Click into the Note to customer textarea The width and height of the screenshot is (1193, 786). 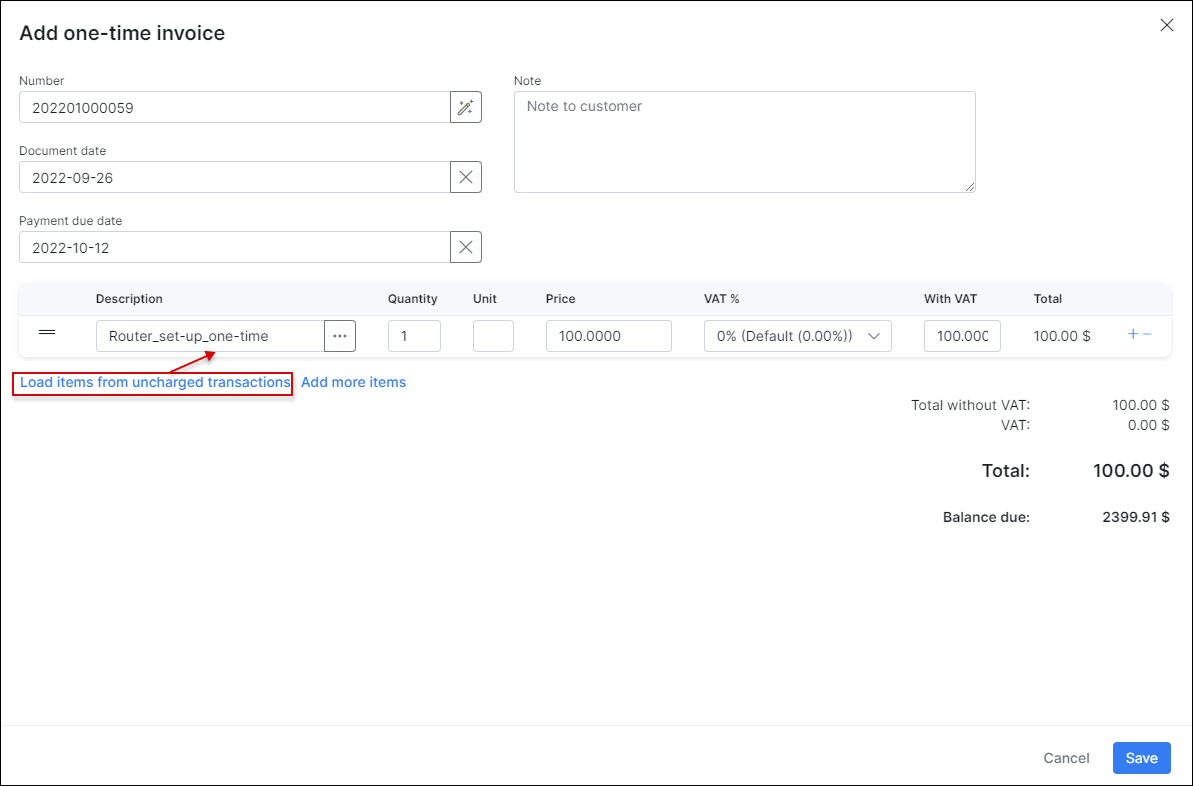pos(744,142)
